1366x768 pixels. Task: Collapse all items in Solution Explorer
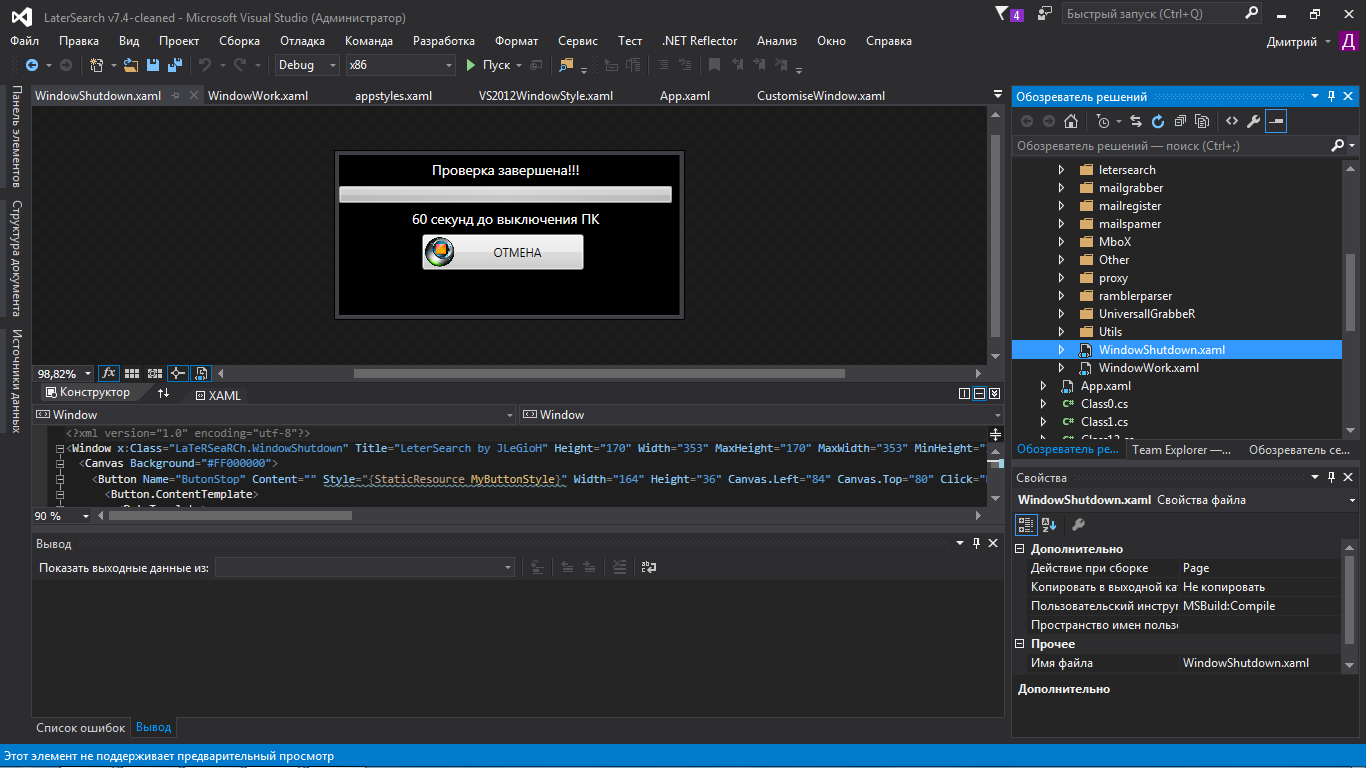[x=1180, y=121]
